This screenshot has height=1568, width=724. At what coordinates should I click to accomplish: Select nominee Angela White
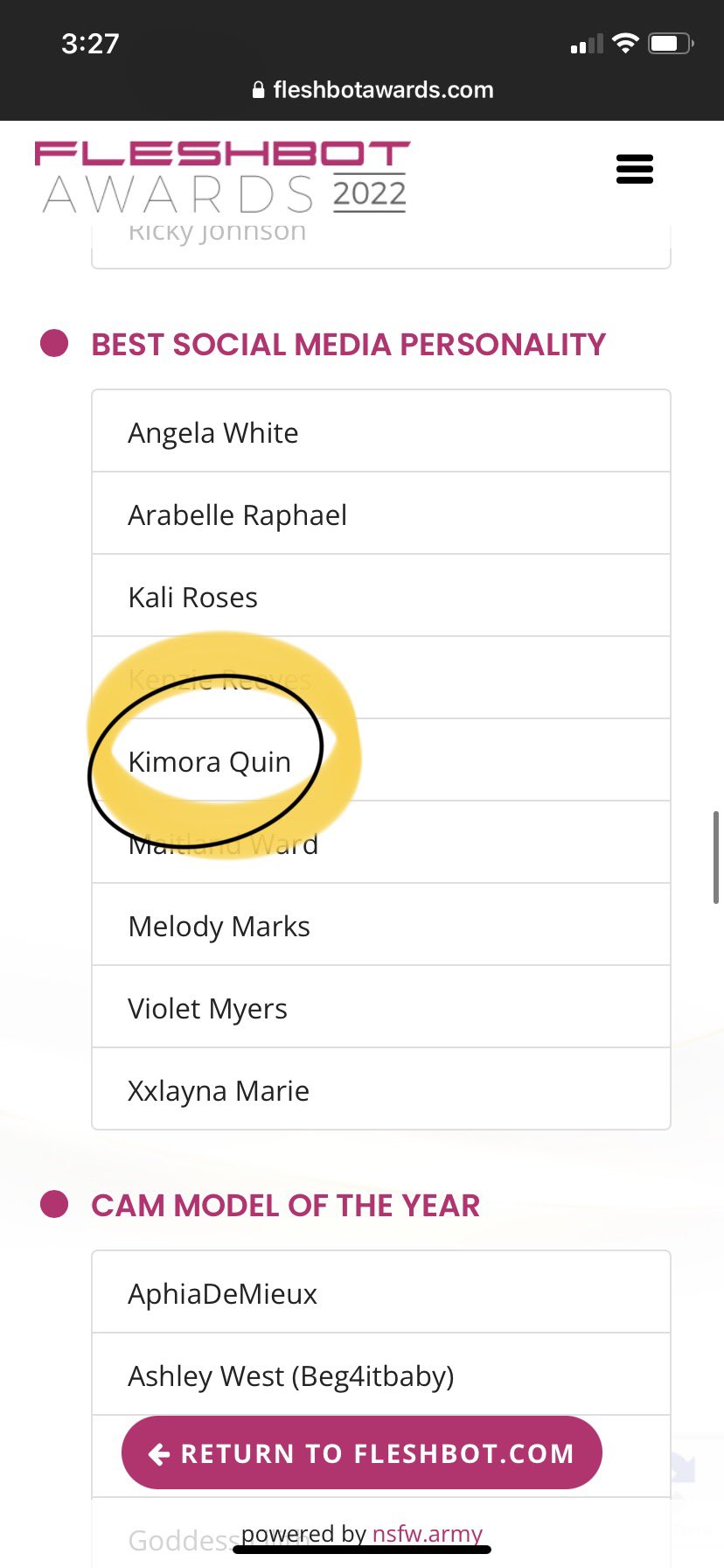pos(381,431)
